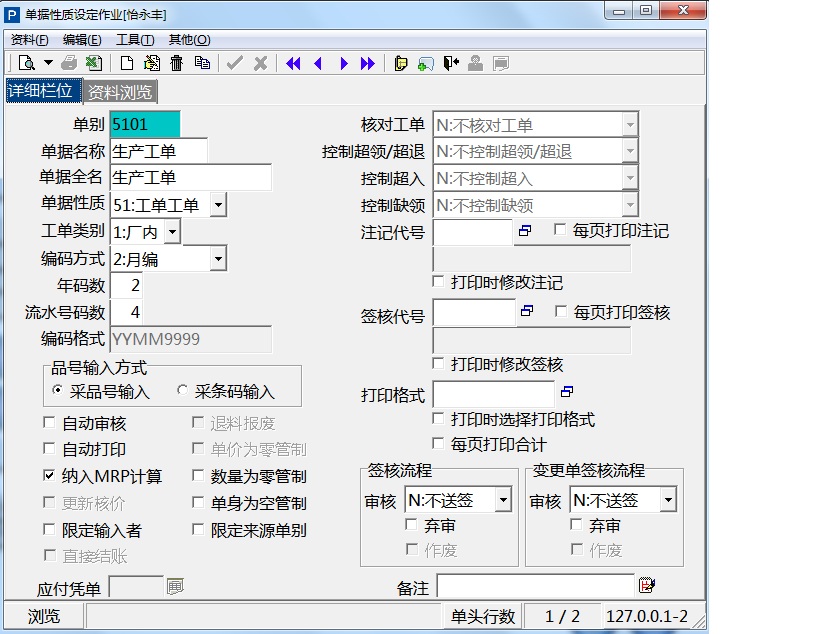Image resolution: width=816 pixels, height=634 pixels.
Task: Click the 单据全名 input field
Action: pyautogui.click(x=190, y=177)
